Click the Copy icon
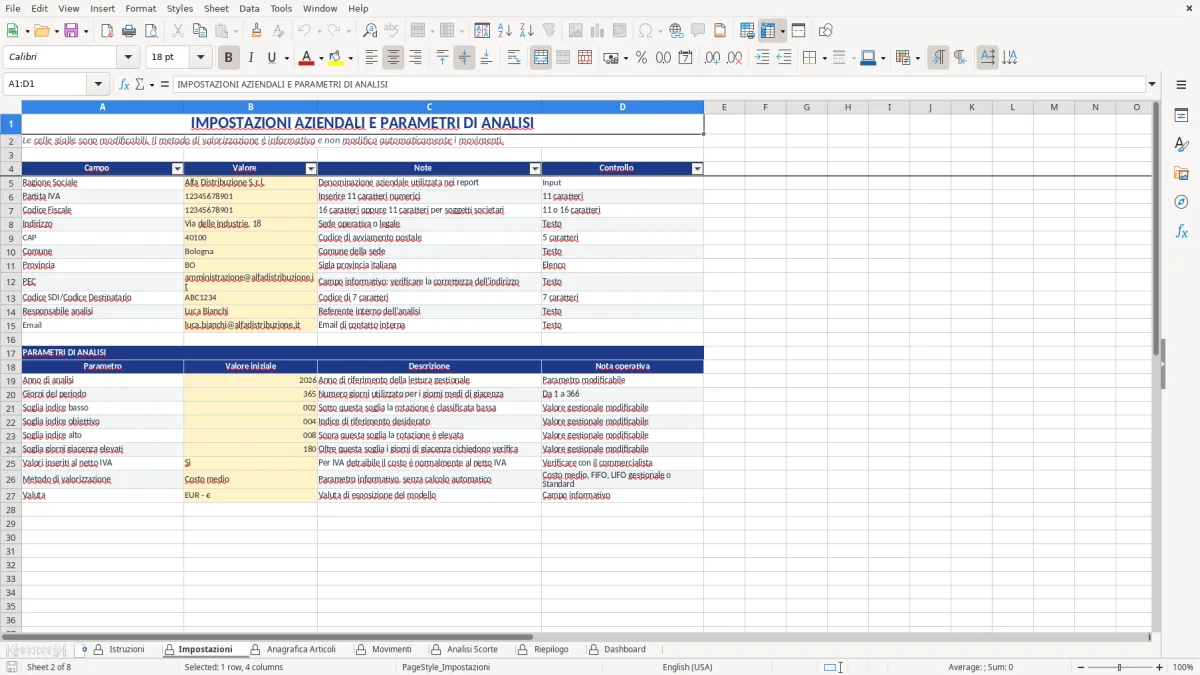 pos(199,31)
